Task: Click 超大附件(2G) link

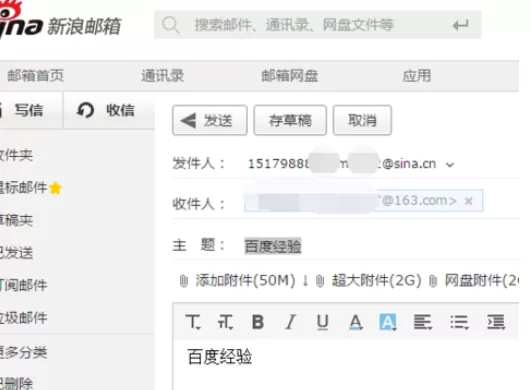Action: click(x=377, y=281)
